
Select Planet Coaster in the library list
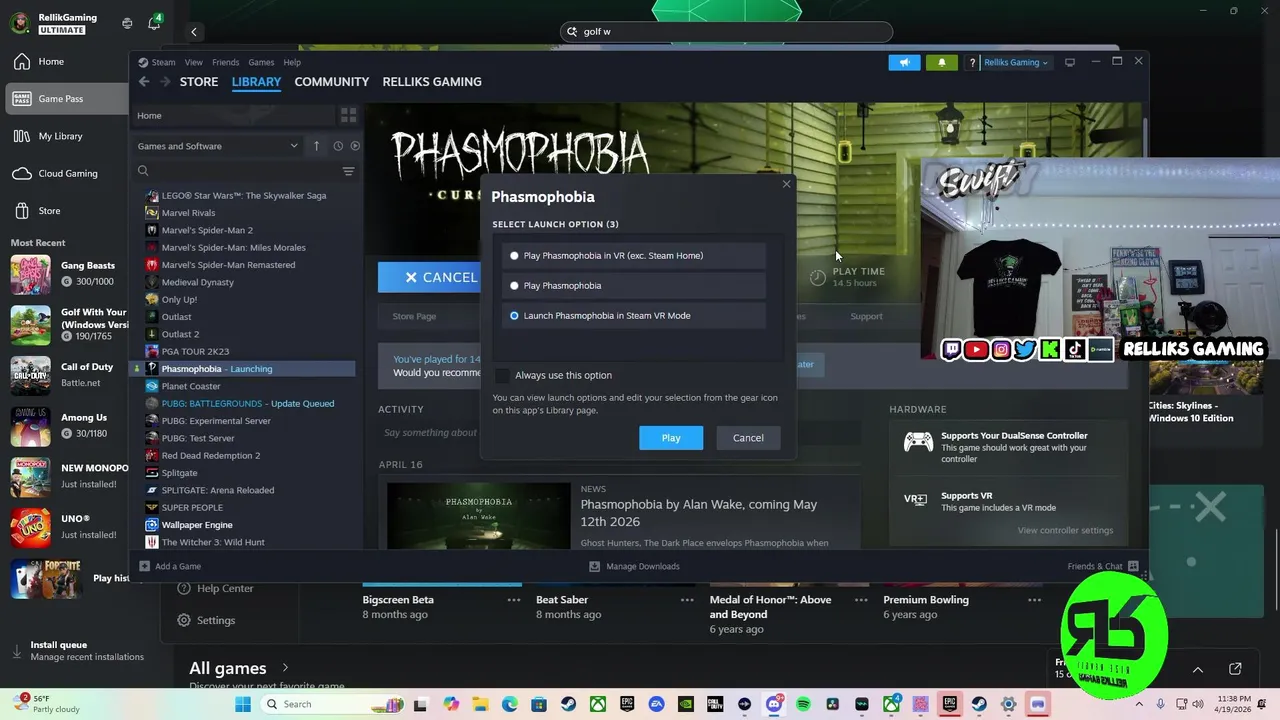tap(191, 386)
